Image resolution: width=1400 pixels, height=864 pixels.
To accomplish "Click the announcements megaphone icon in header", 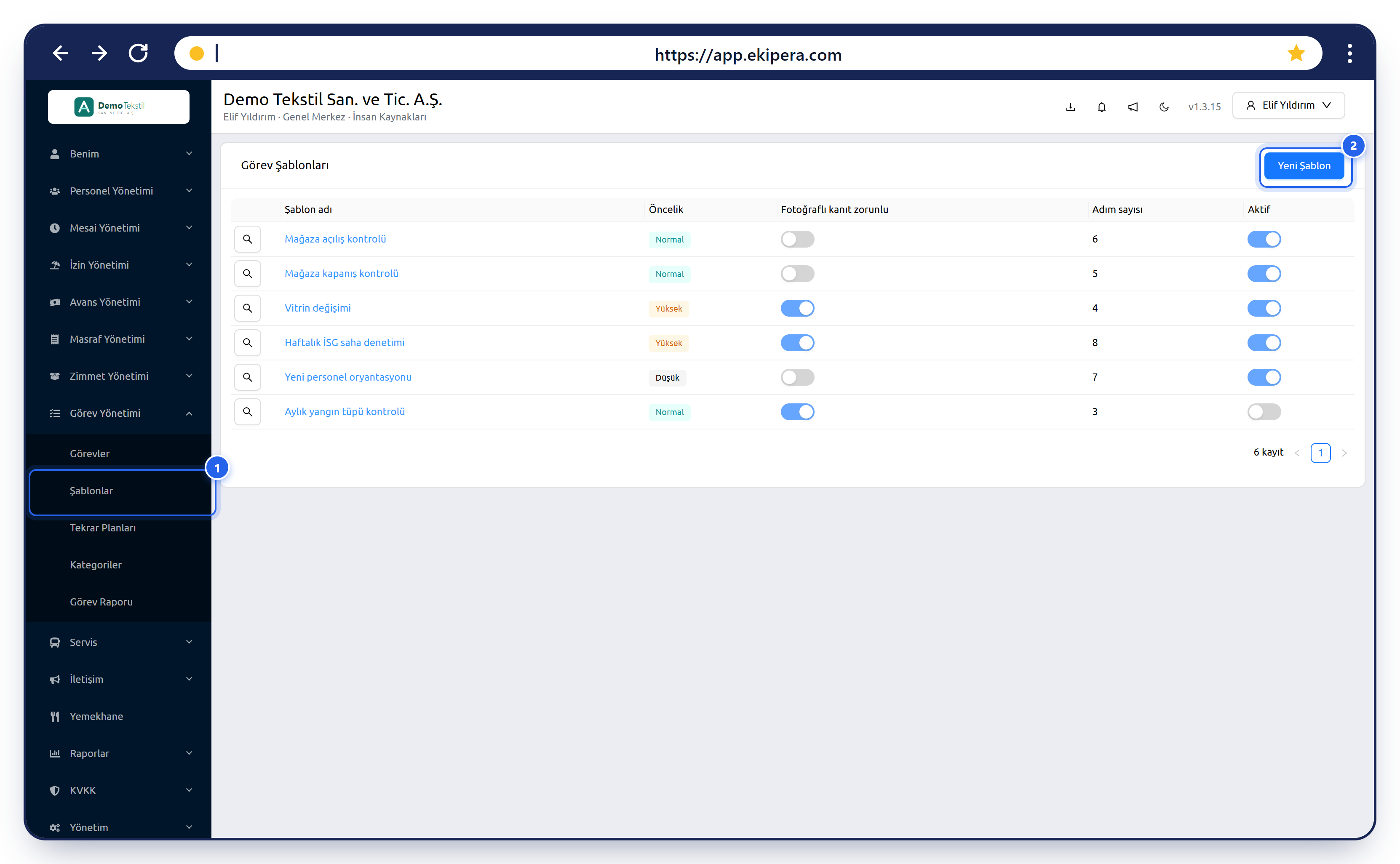I will pyautogui.click(x=1133, y=107).
